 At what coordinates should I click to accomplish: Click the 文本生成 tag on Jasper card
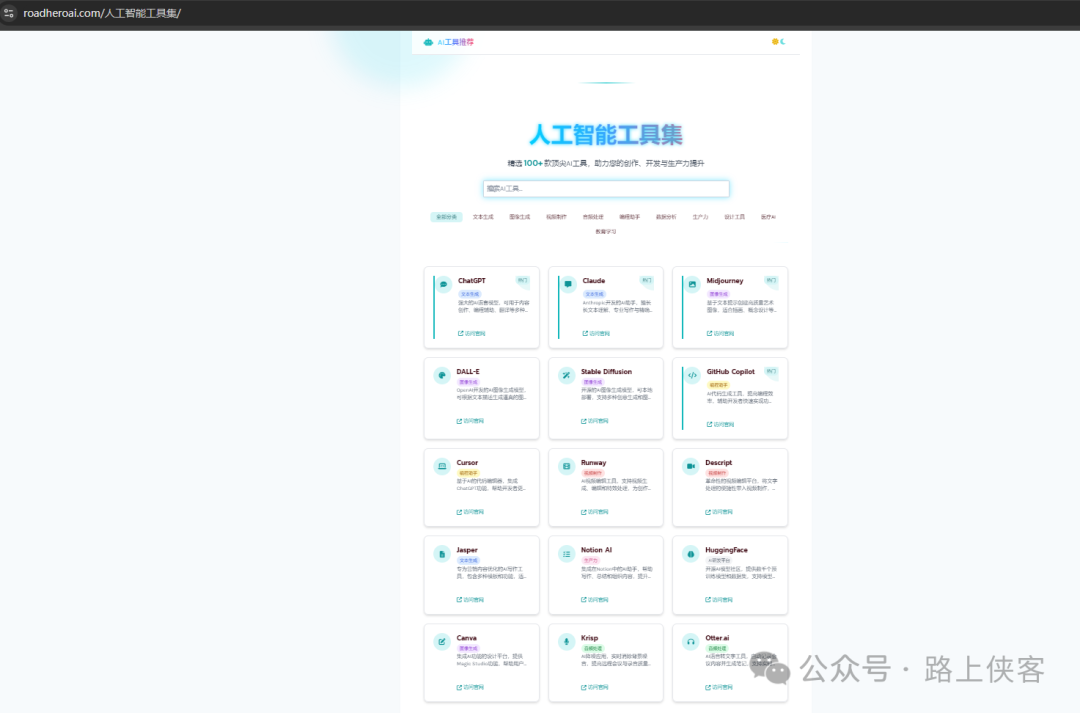tap(468, 561)
